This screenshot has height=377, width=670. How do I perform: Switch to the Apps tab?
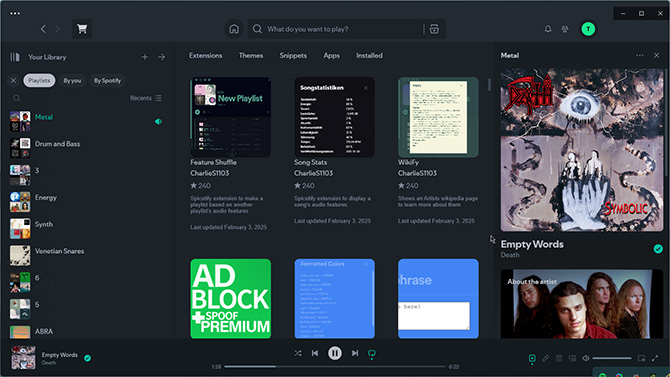point(332,56)
